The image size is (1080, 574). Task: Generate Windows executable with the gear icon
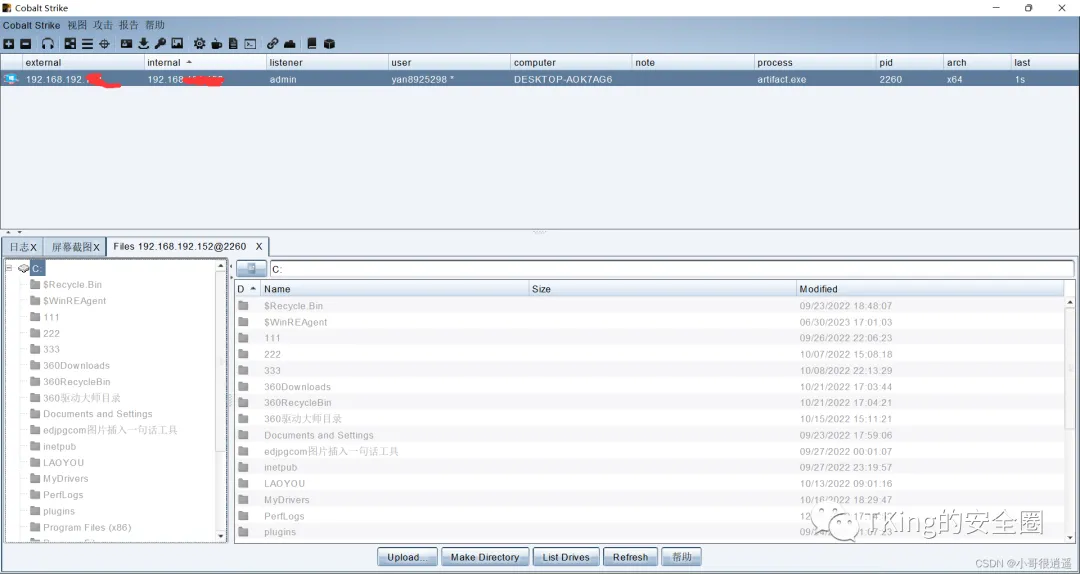[199, 43]
